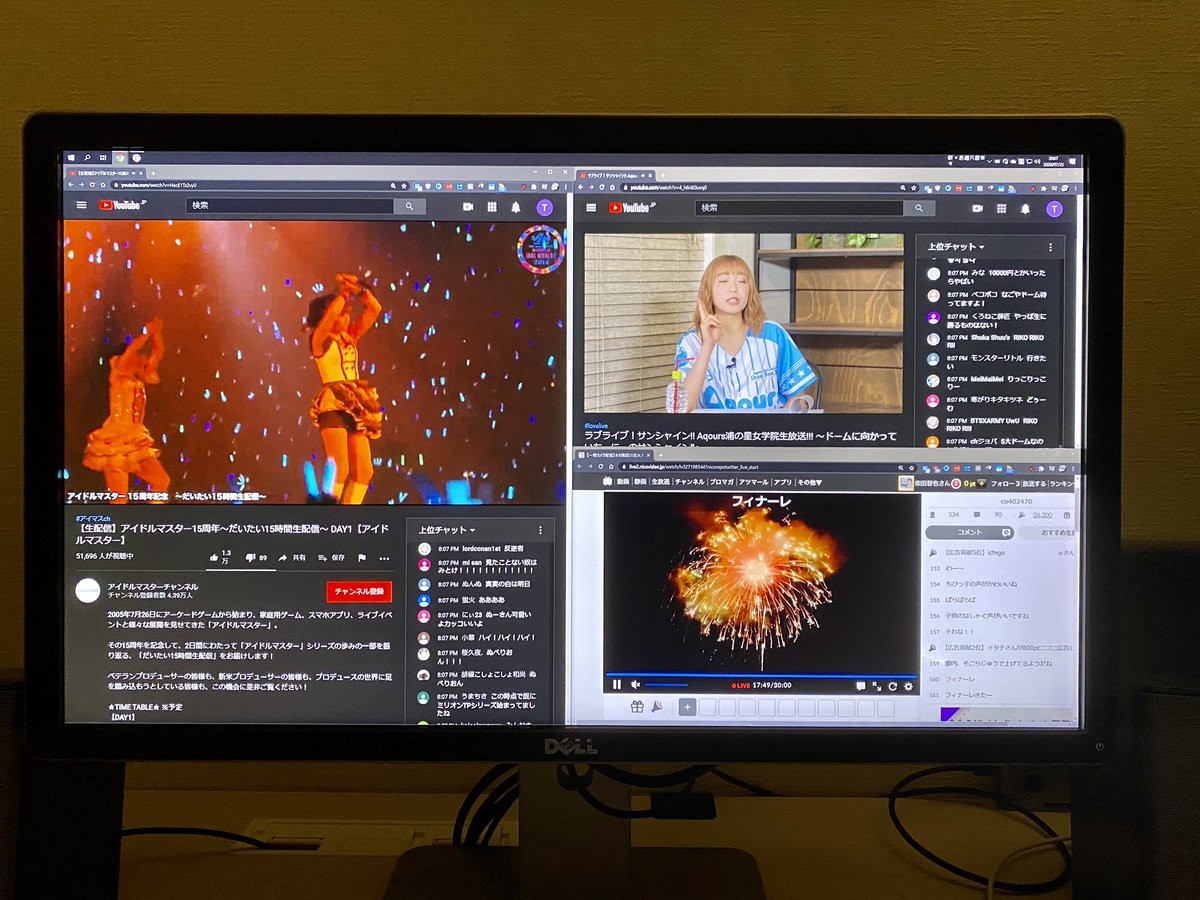This screenshot has width=1200, height=900.
Task: Open Niconico player settings gear
Action: tap(908, 686)
